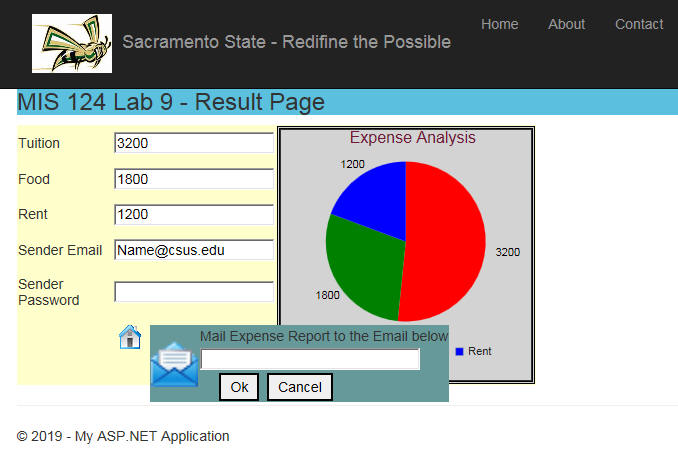Click the open envelope mail icon

click(174, 364)
